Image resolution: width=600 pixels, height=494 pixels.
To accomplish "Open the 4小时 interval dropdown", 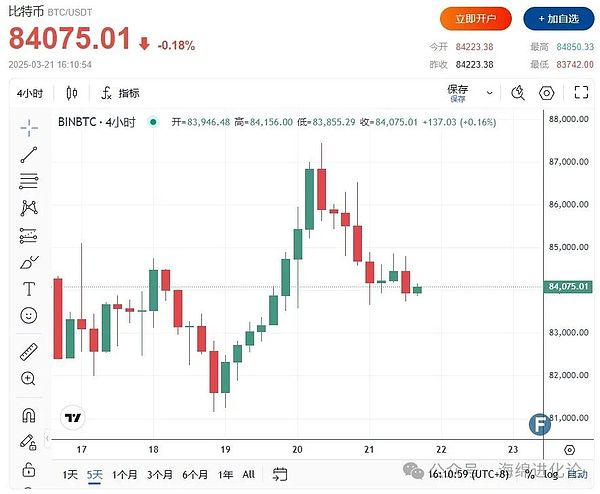I will (x=29, y=93).
